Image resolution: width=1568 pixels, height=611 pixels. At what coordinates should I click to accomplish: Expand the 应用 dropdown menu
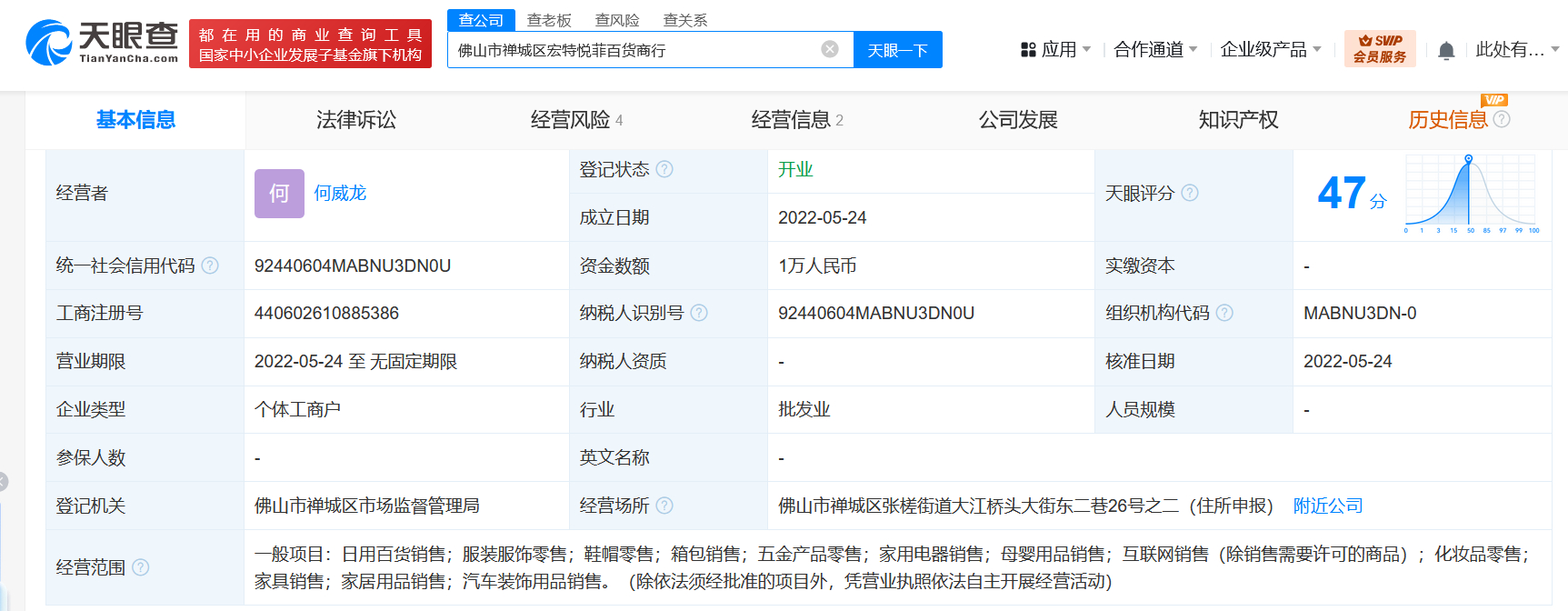click(1055, 49)
